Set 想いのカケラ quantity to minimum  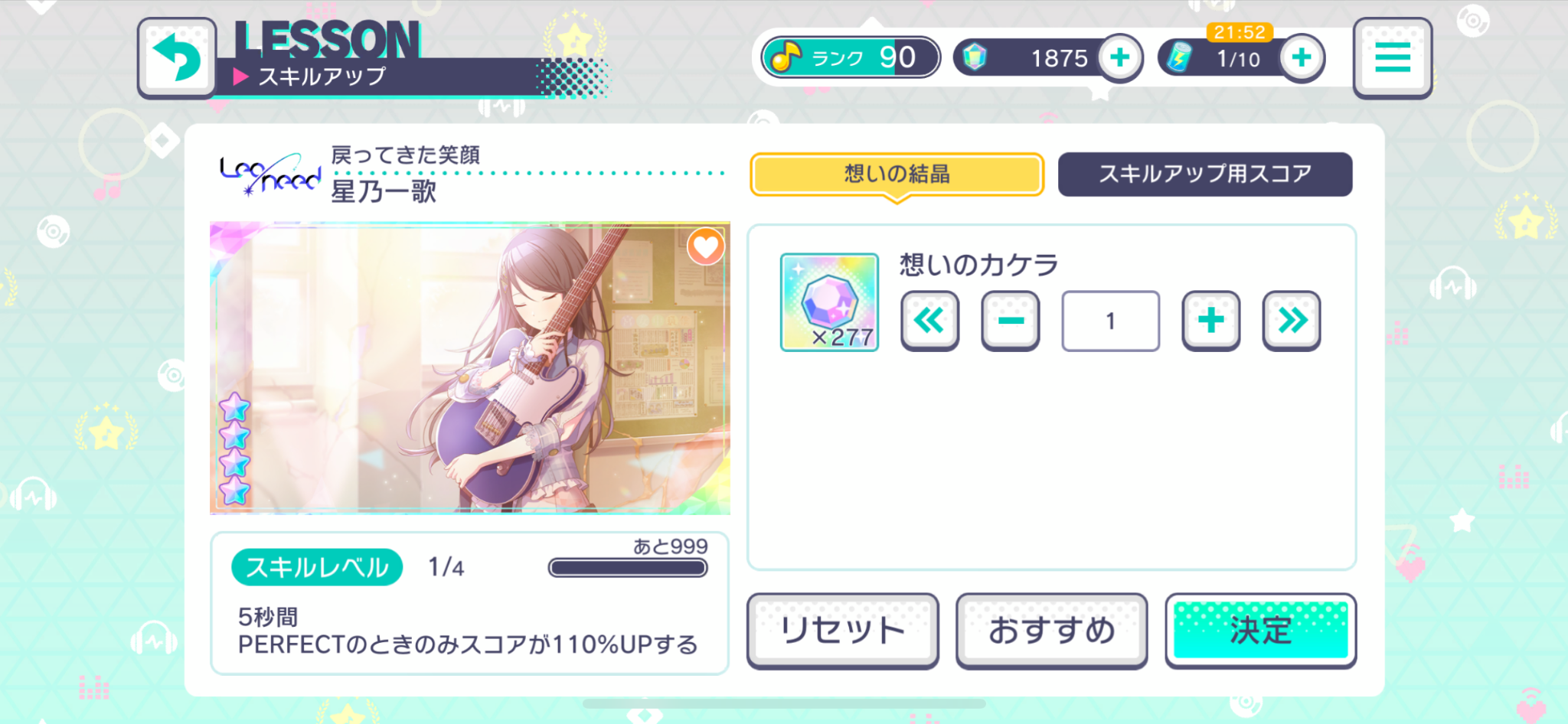click(x=929, y=321)
